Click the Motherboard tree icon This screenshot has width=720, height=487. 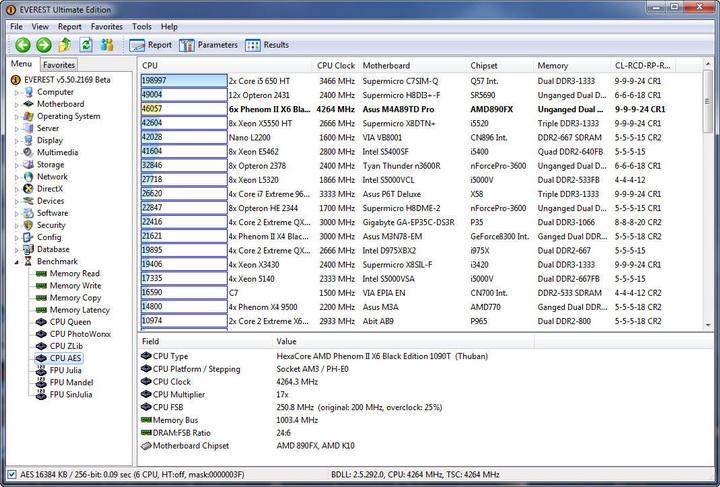[x=28, y=104]
